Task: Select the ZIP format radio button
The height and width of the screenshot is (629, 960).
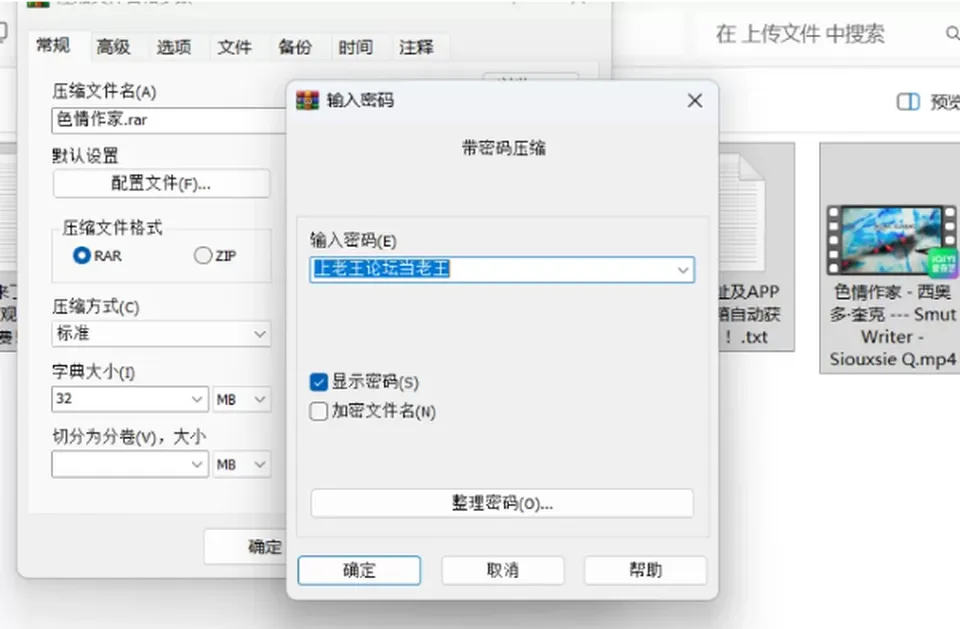Action: click(203, 255)
